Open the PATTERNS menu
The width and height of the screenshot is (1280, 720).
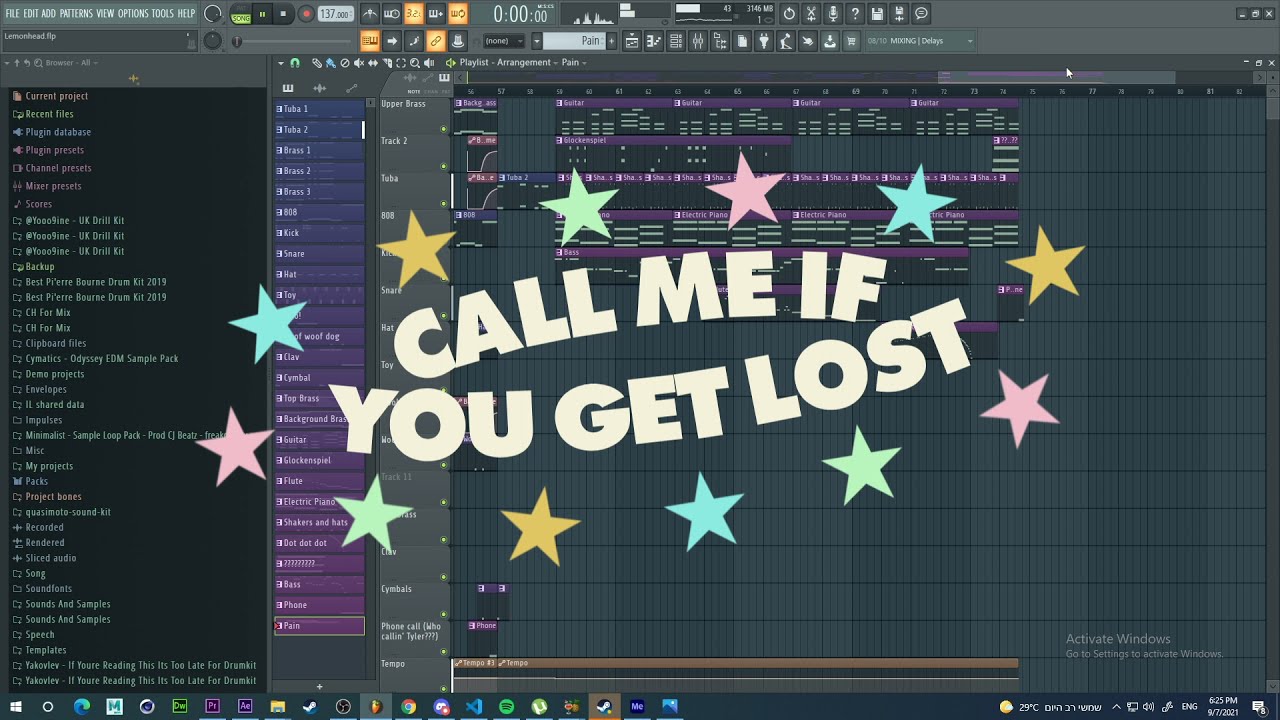coord(76,13)
